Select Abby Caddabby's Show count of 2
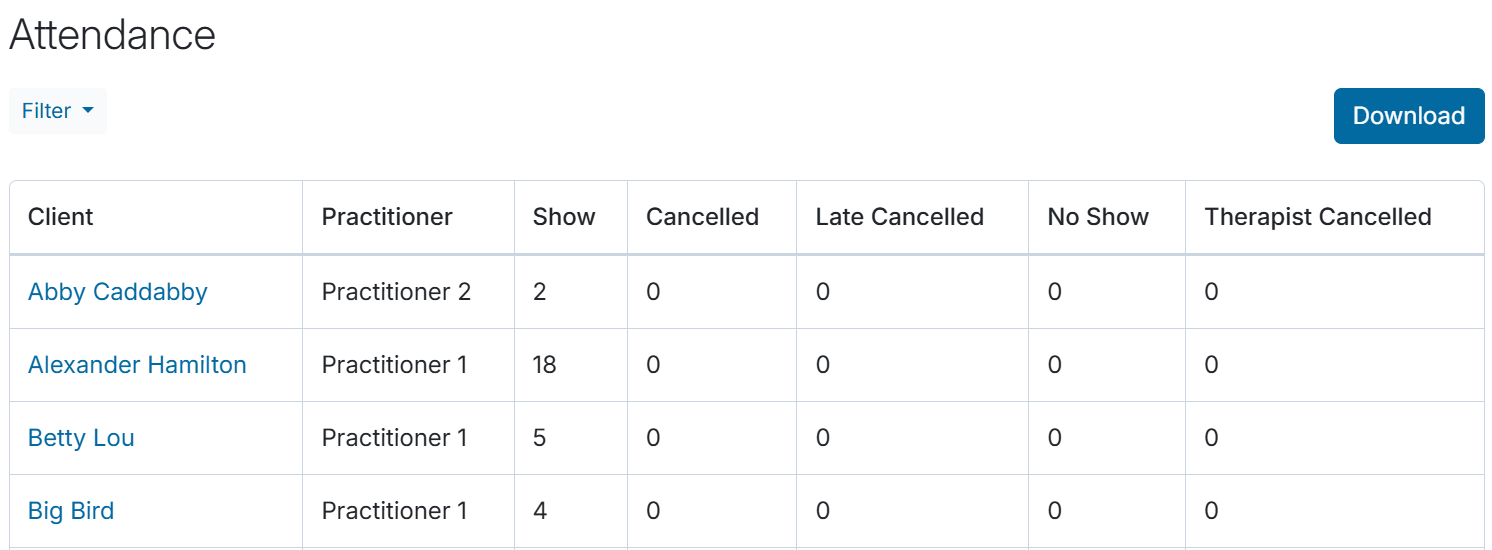 click(540, 292)
